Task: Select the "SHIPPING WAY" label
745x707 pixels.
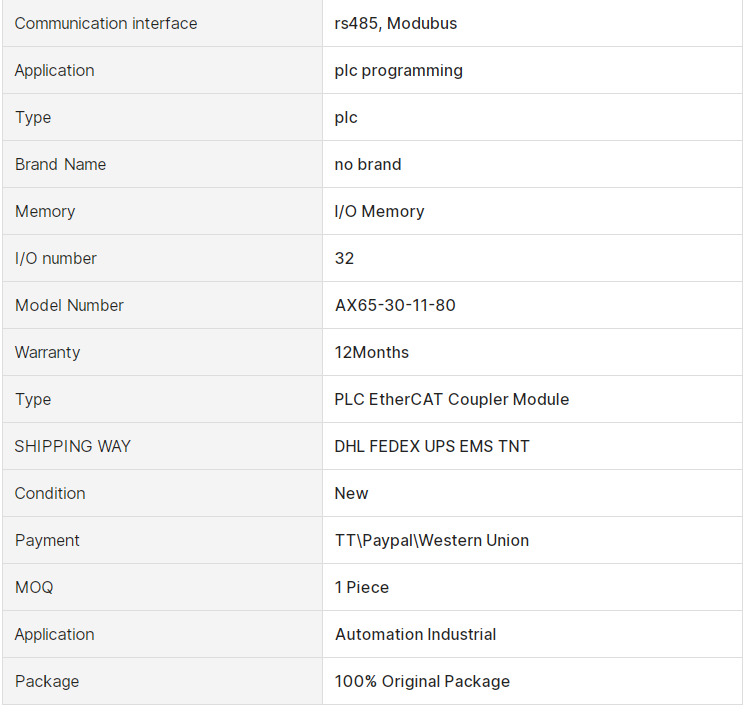Action: (73, 446)
